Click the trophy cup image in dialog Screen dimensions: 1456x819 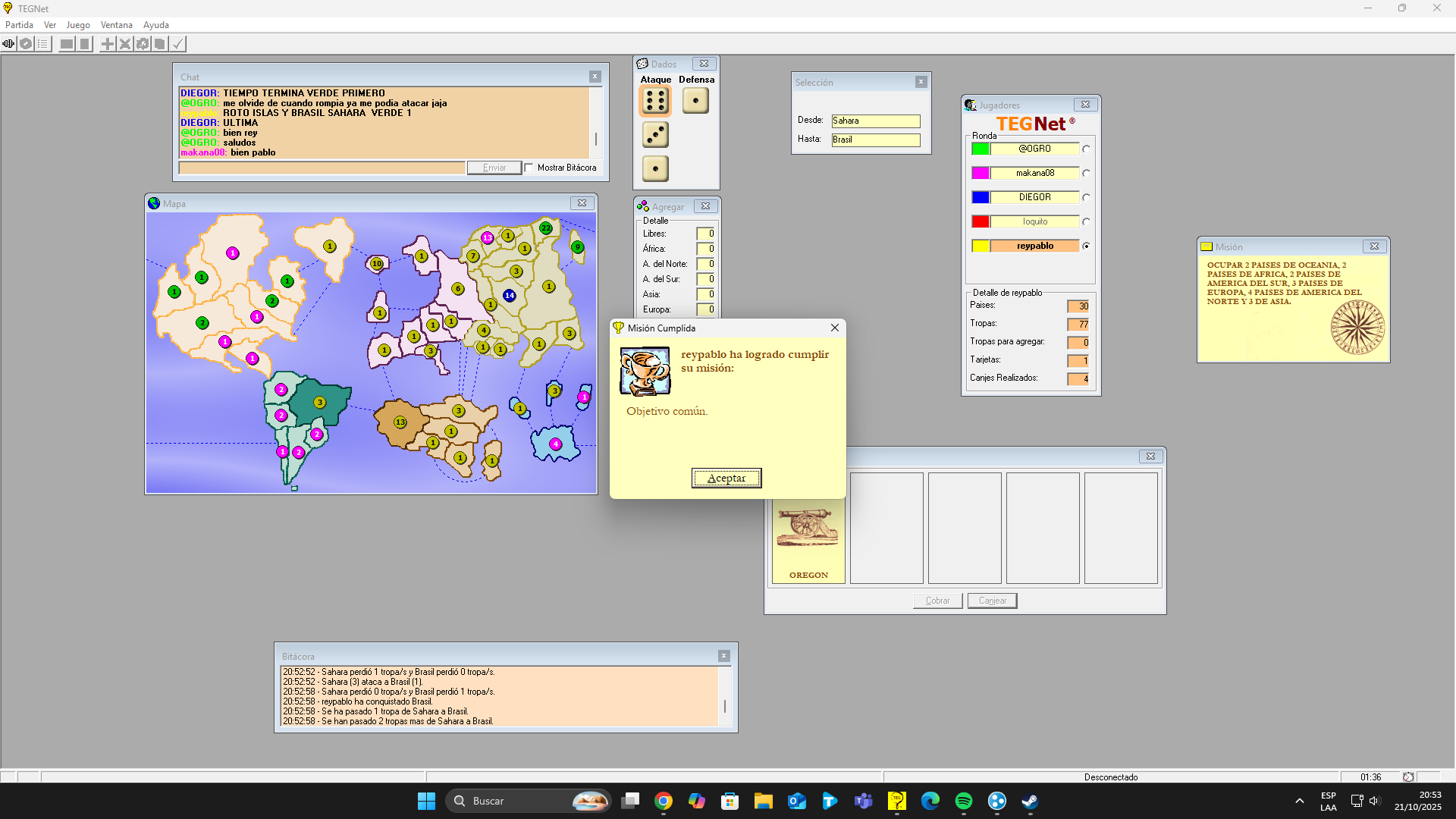[x=645, y=371]
